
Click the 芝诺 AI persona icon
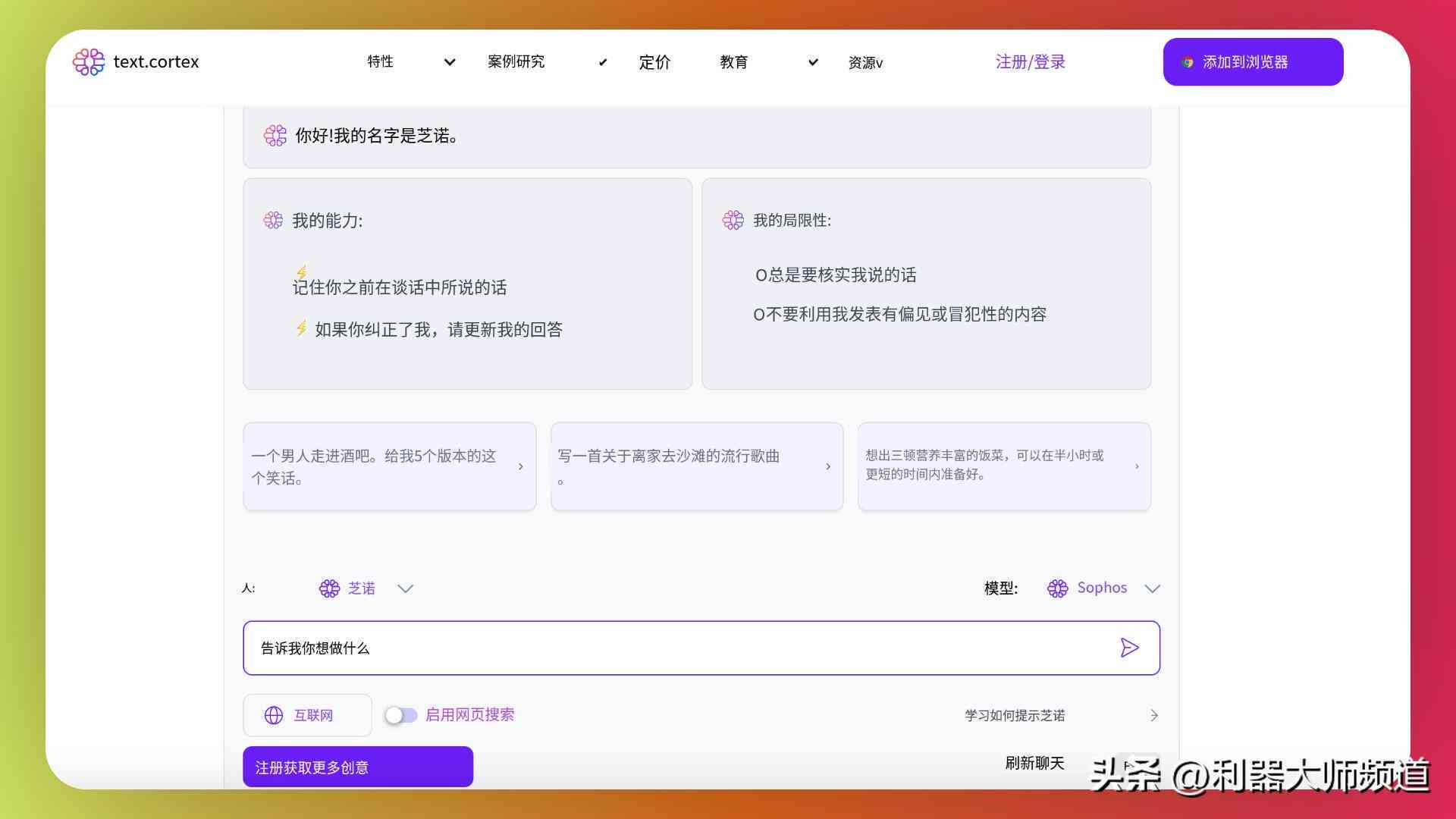[x=329, y=588]
